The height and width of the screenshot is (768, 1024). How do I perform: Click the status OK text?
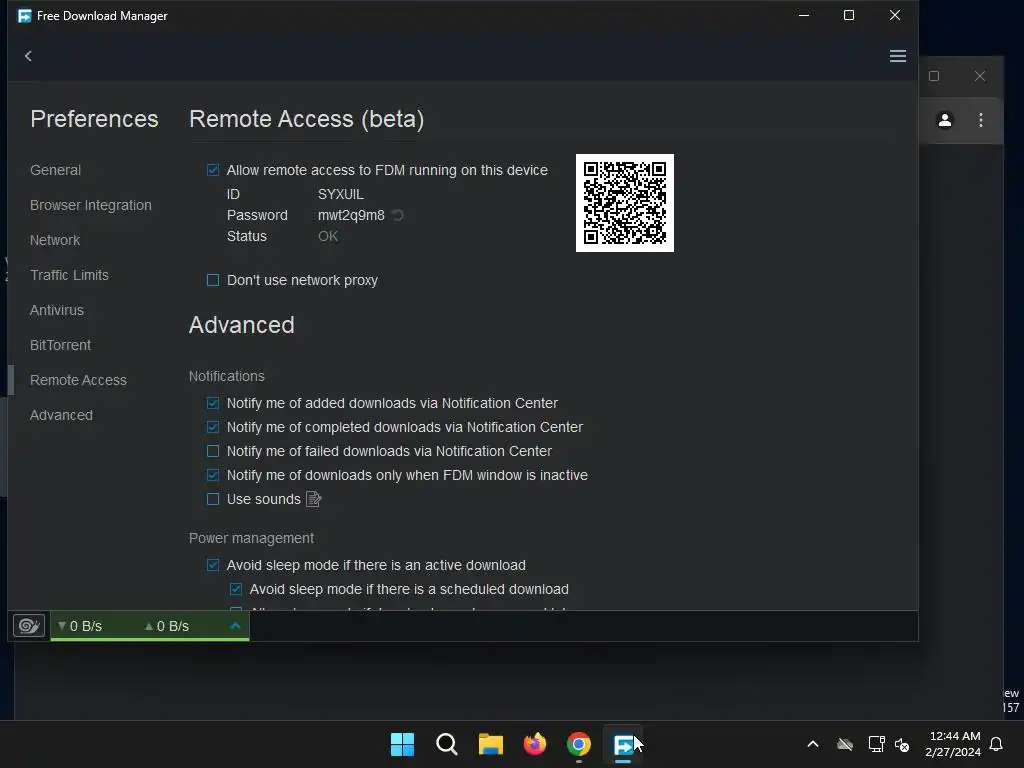328,236
